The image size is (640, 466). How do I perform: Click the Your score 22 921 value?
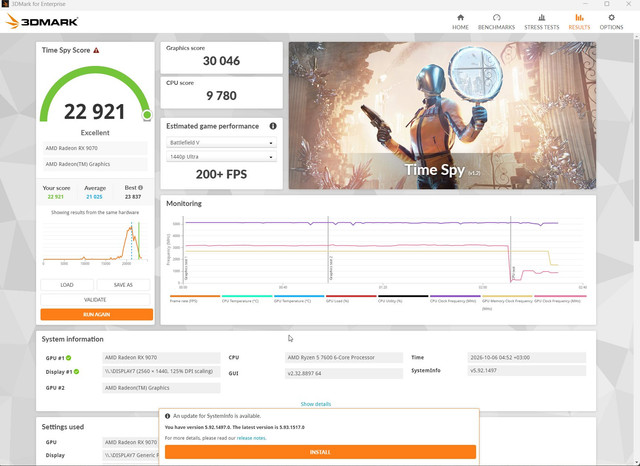(x=56, y=197)
